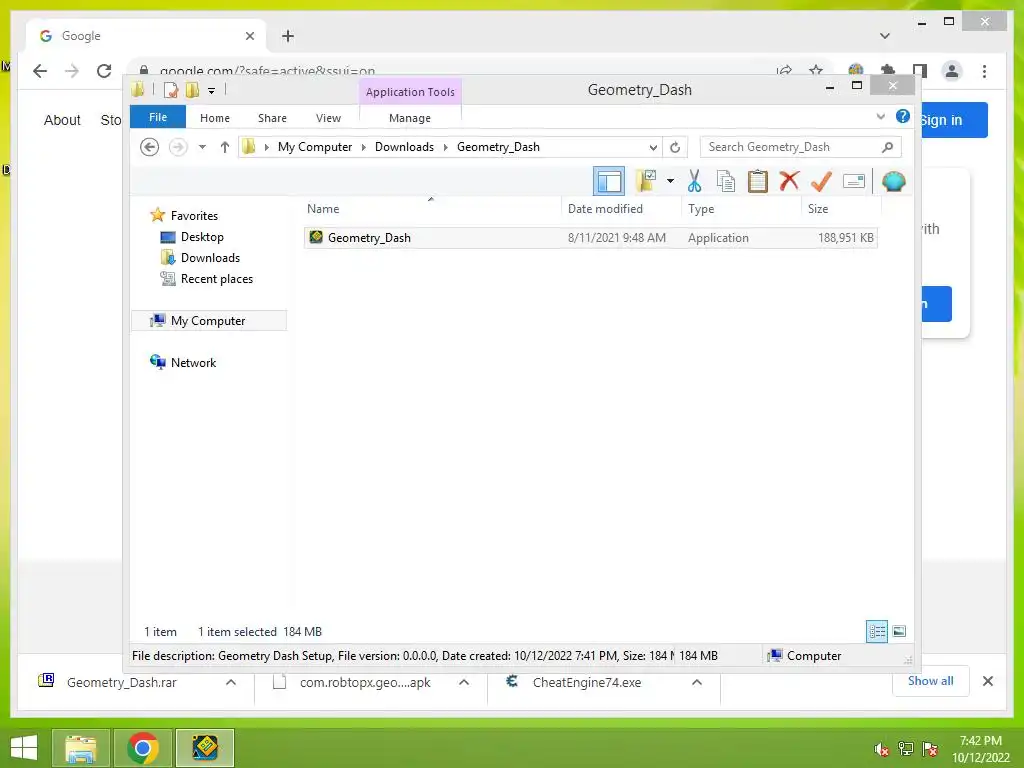Click the Paste clipboard toolbar icon
This screenshot has width=1024, height=768.
[x=758, y=182]
